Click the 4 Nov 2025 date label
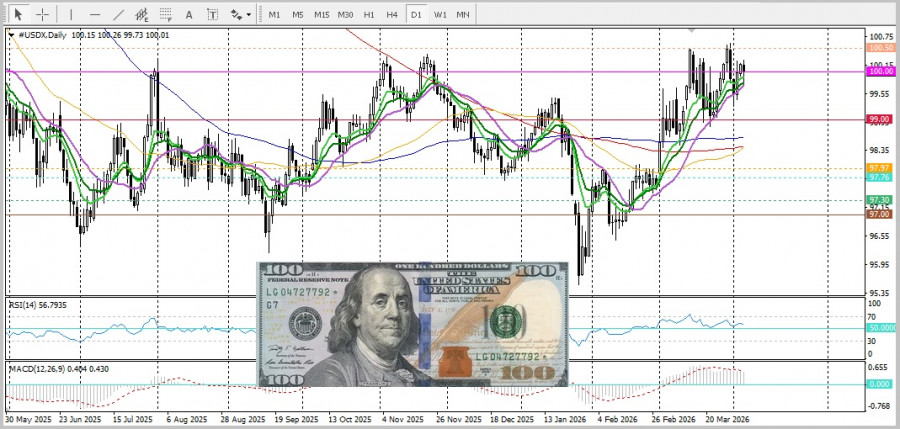Viewport: 900px width, 429px height. 402,419
